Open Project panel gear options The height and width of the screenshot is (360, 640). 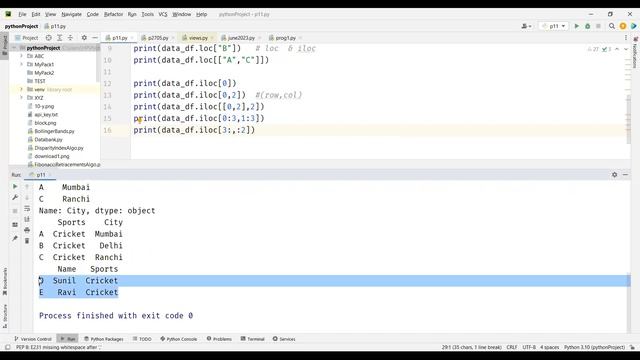(x=84, y=38)
